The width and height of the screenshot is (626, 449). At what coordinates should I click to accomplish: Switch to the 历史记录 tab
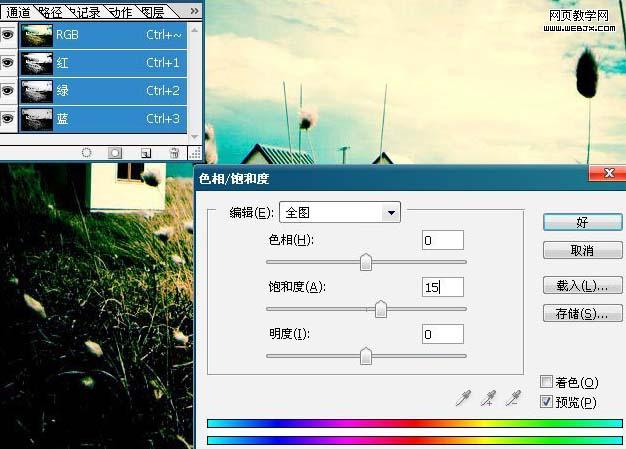tap(86, 12)
